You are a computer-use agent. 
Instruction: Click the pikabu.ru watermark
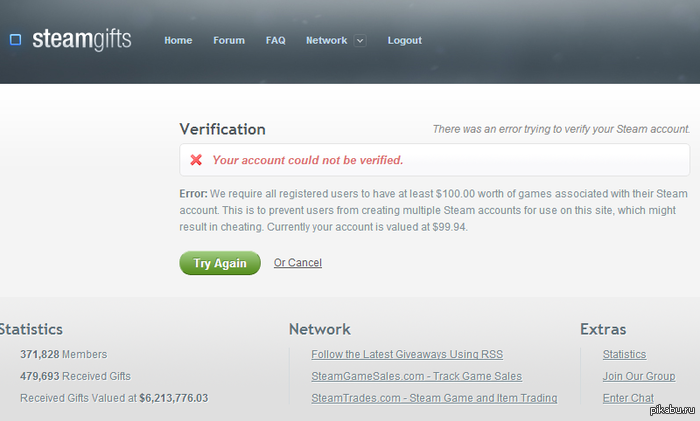pos(672,410)
